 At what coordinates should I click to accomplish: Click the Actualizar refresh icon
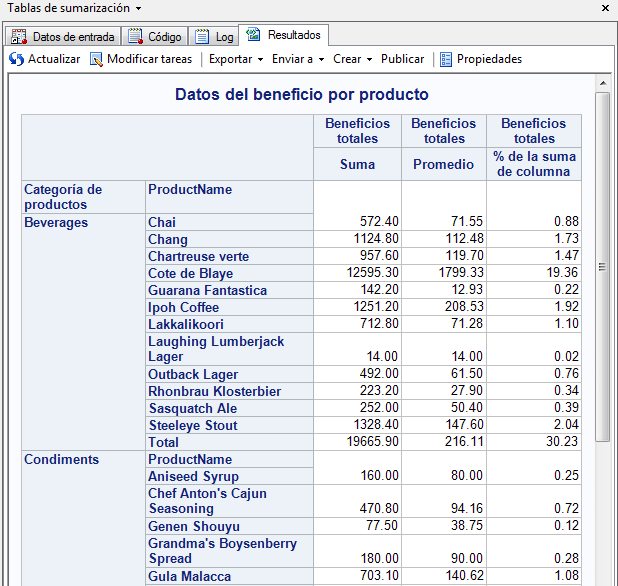[x=16, y=59]
